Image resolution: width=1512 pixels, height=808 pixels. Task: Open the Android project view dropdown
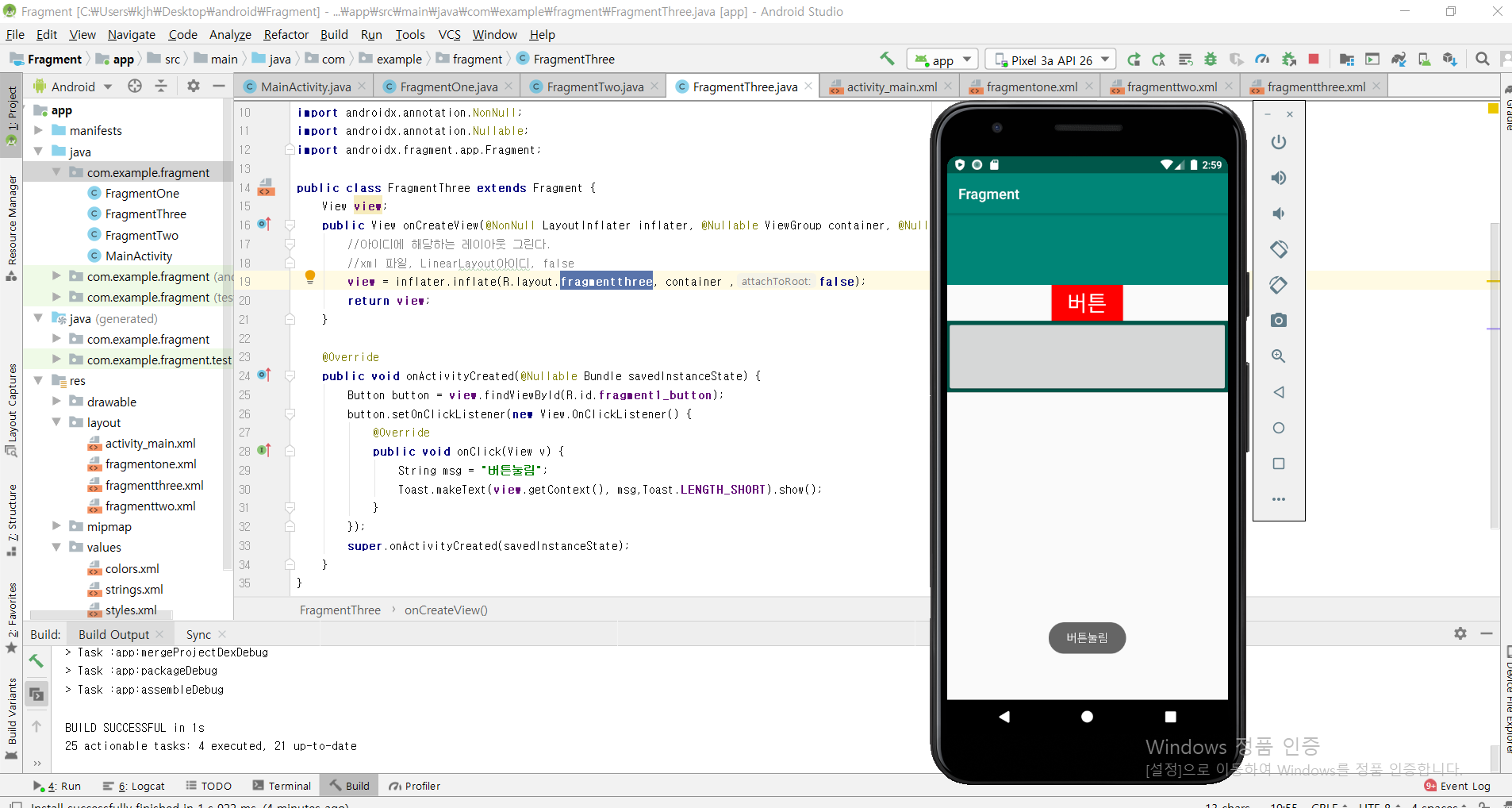tap(73, 87)
